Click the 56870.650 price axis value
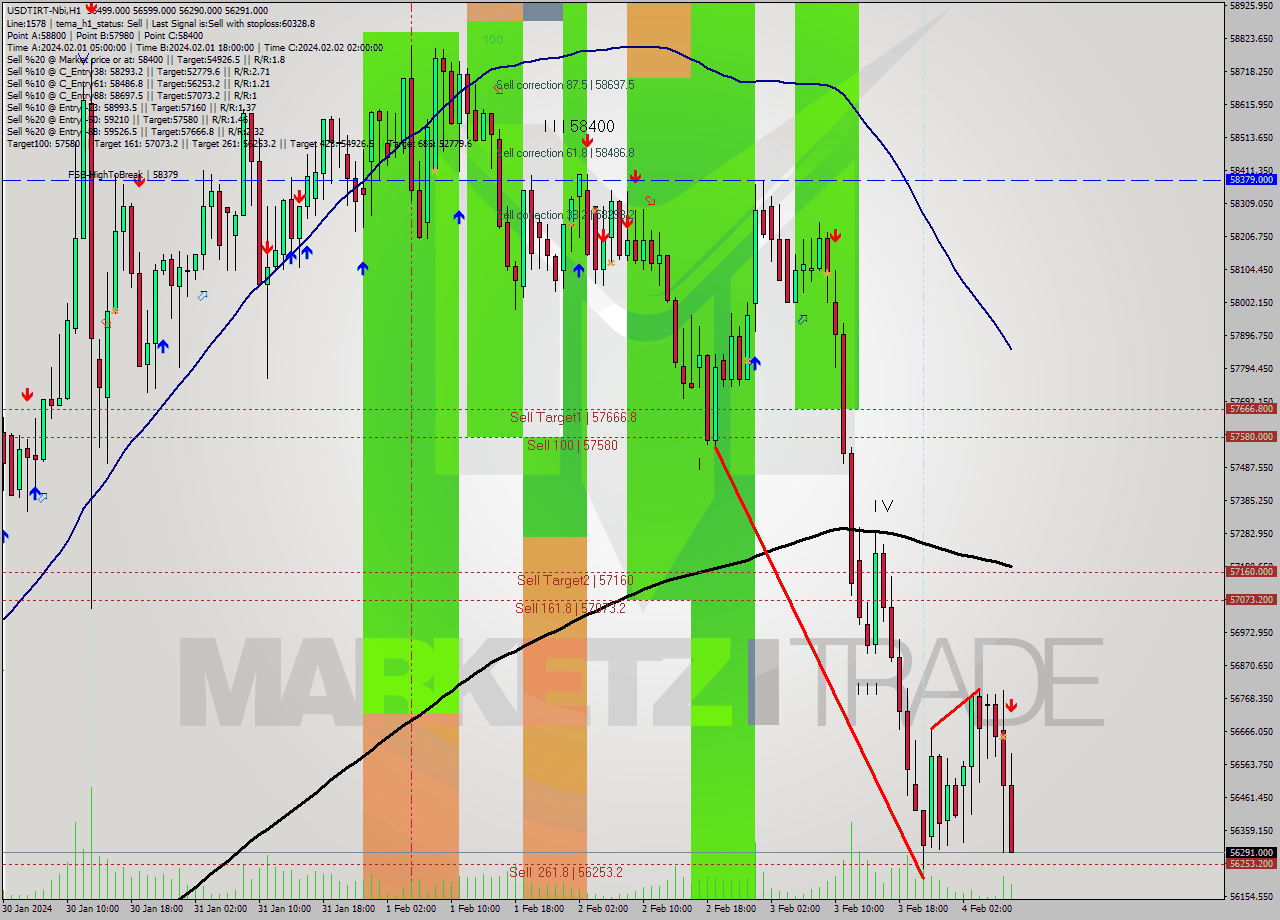The height and width of the screenshot is (920, 1280). (1251, 666)
